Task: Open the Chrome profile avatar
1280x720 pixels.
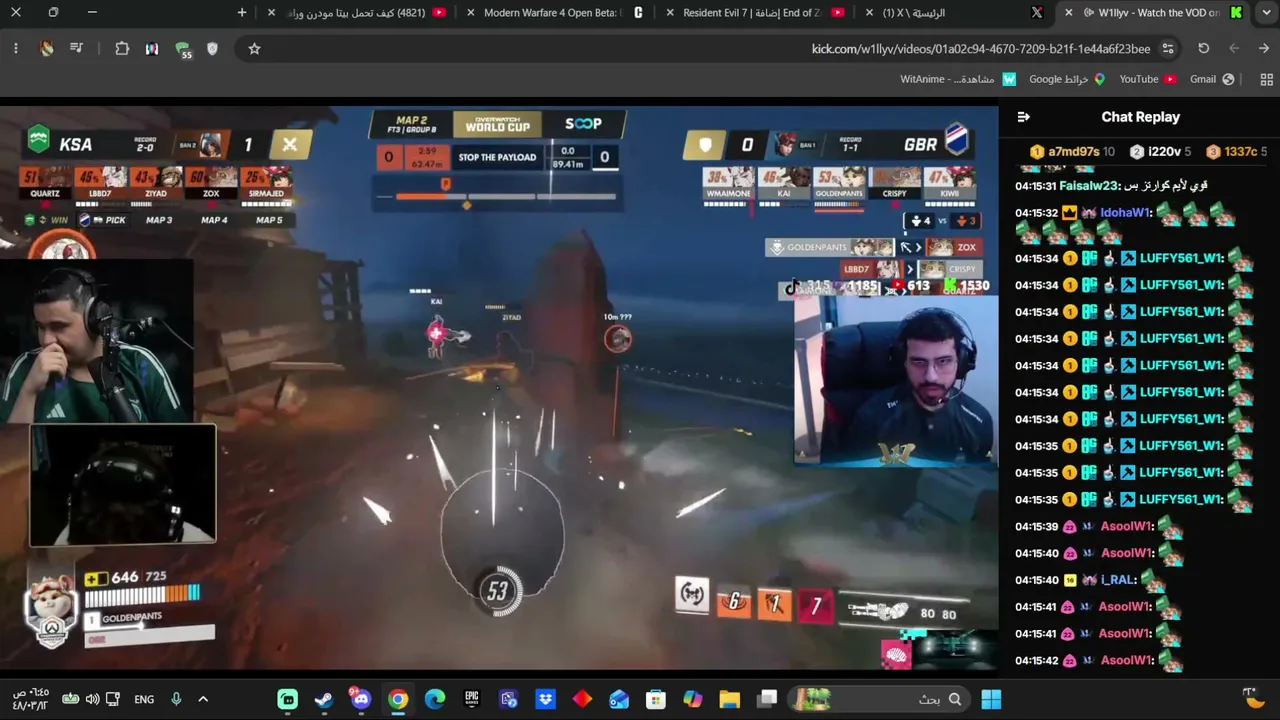Action: pos(47,48)
